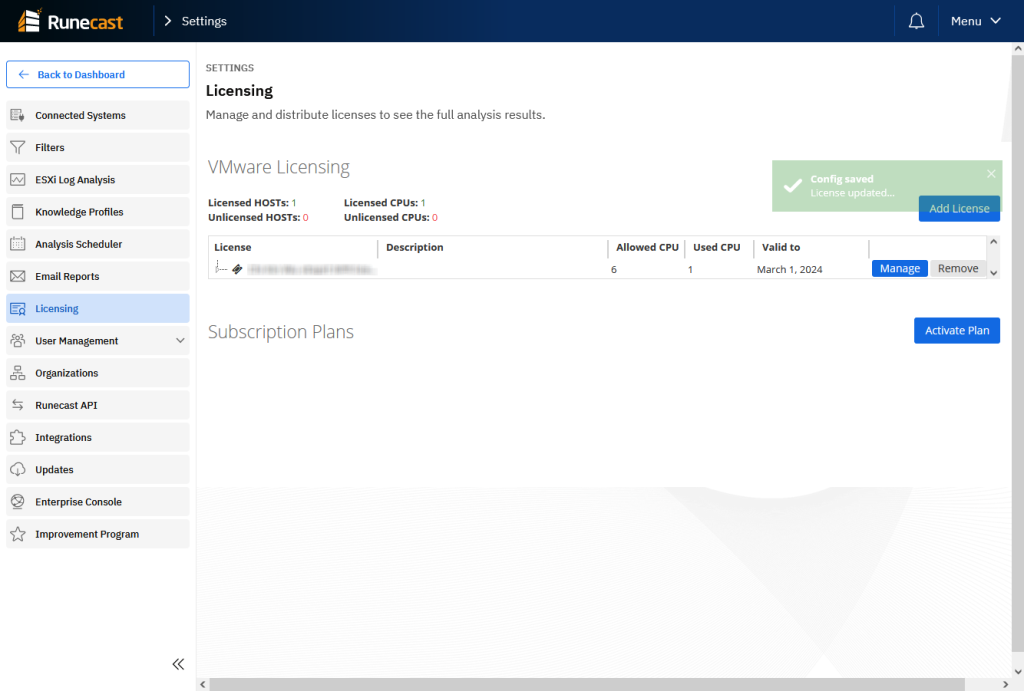Open the Integrations page

tap(98, 438)
